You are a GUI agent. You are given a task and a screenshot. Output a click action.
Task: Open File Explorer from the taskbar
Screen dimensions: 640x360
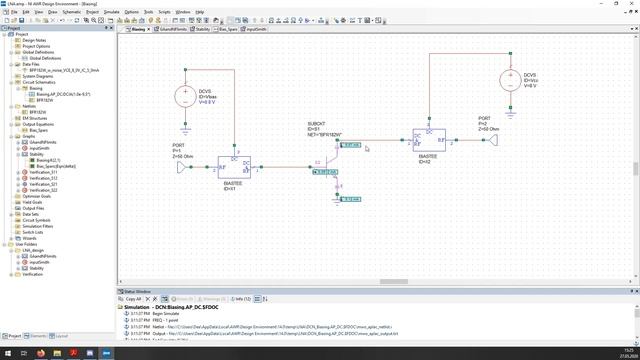point(57,353)
